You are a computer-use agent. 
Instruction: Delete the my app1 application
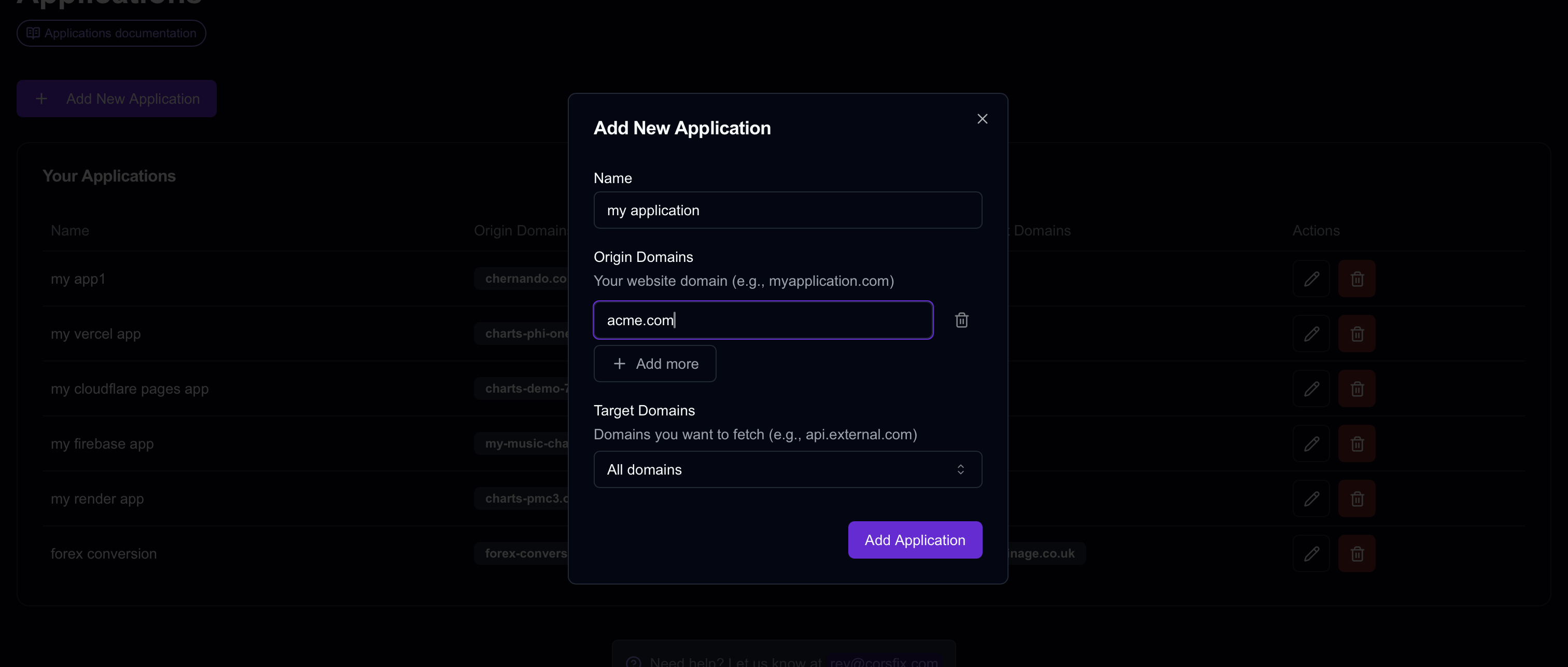[1357, 279]
